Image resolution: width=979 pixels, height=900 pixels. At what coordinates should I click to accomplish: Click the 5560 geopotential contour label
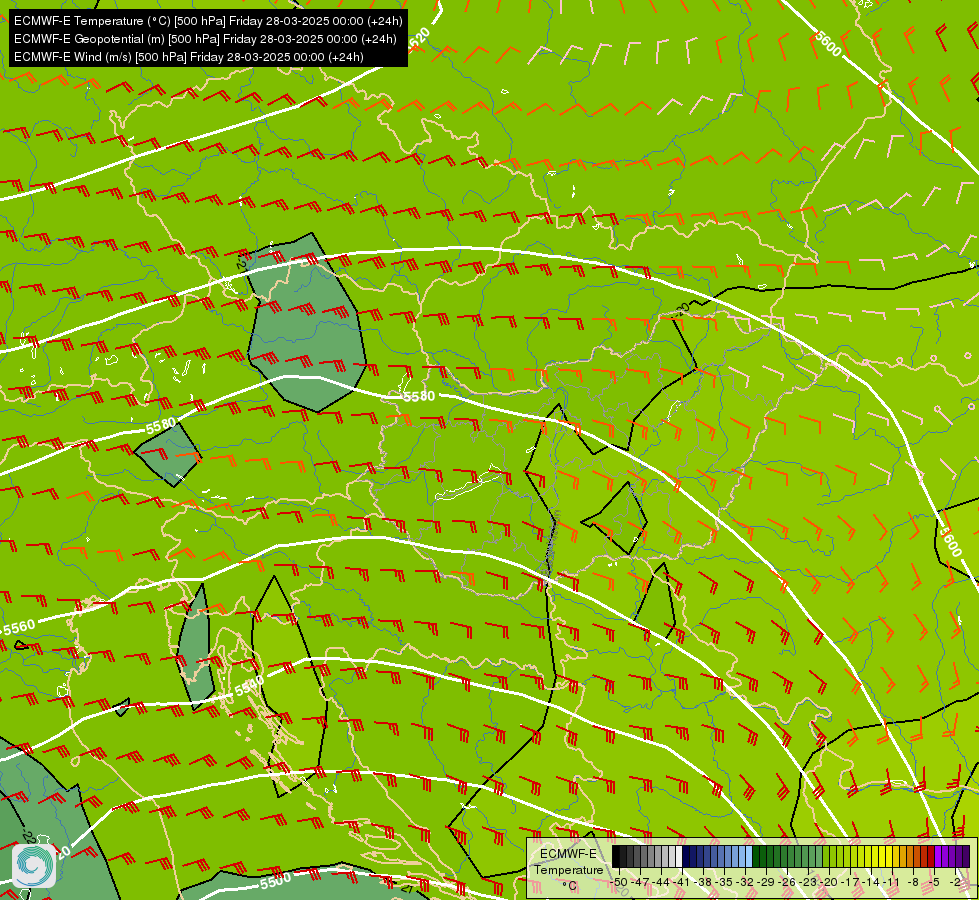pos(19,628)
